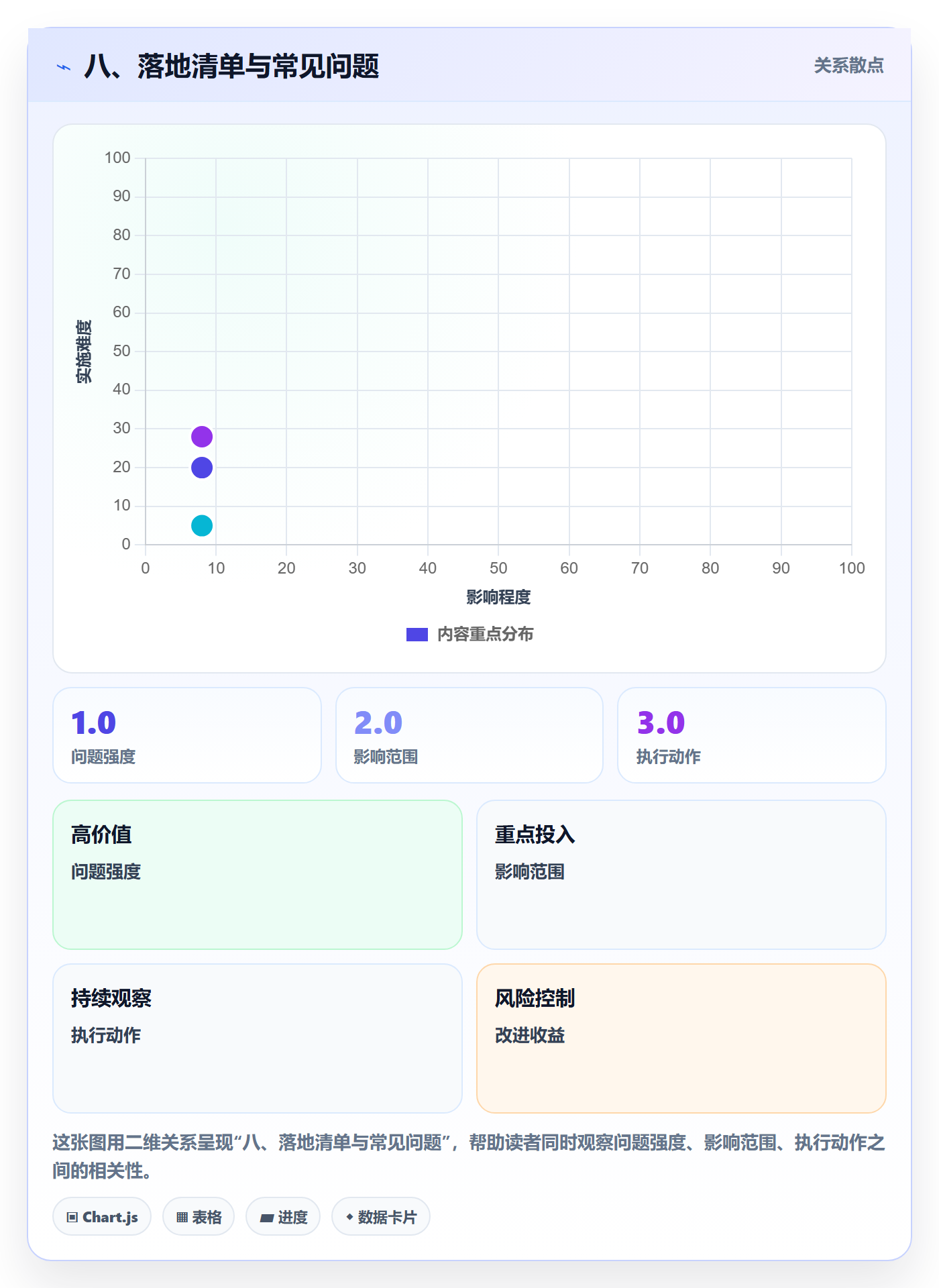
Task: Select the 1.0 value above 问题强度
Action: point(94,722)
